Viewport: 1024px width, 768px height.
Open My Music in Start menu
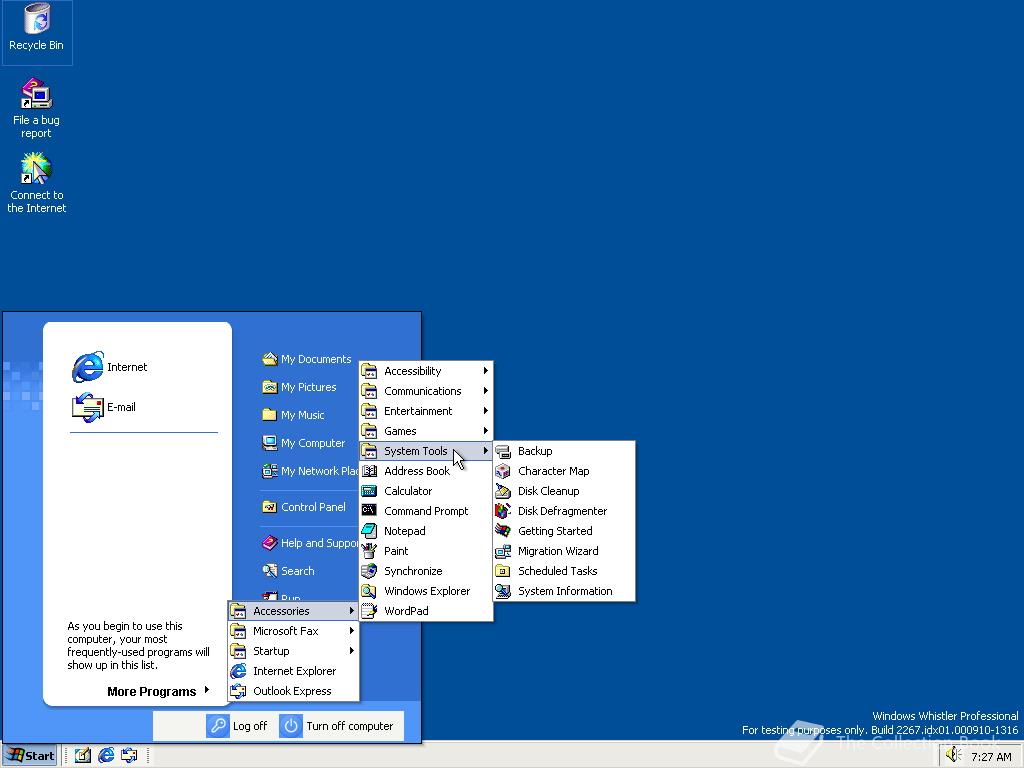(293, 415)
